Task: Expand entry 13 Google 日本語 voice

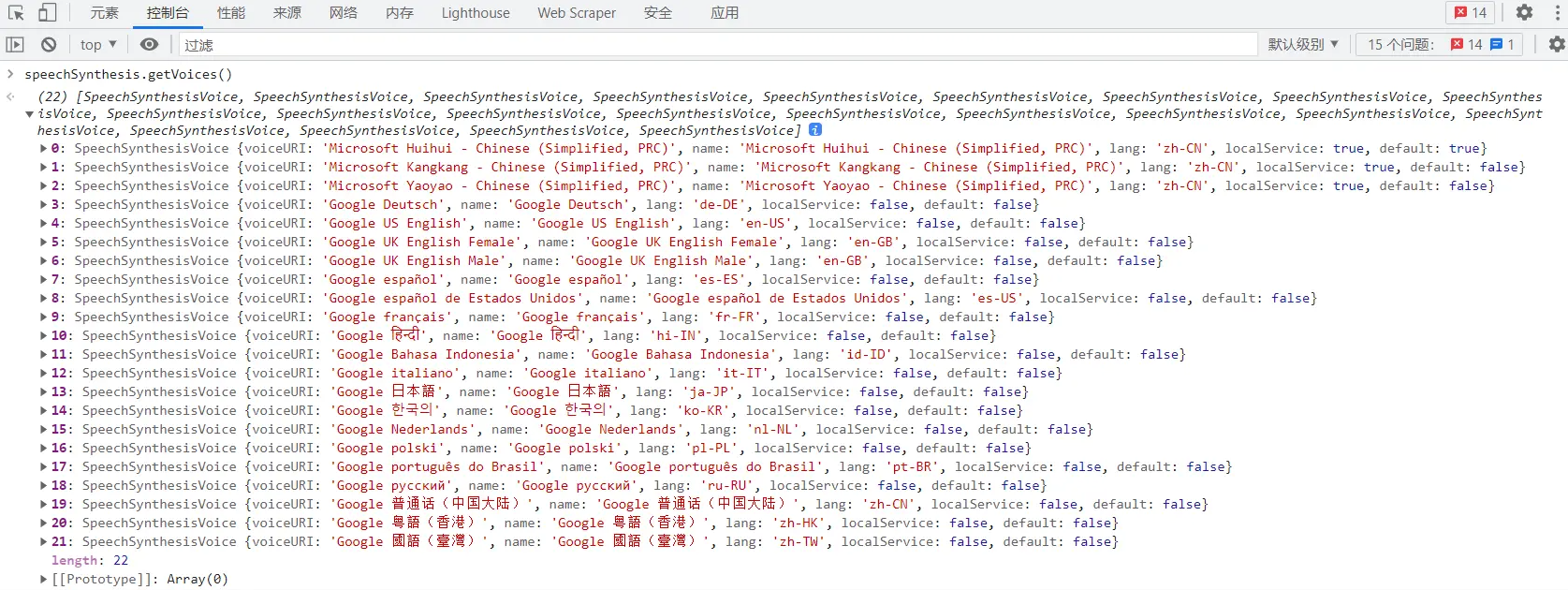Action: [43, 391]
